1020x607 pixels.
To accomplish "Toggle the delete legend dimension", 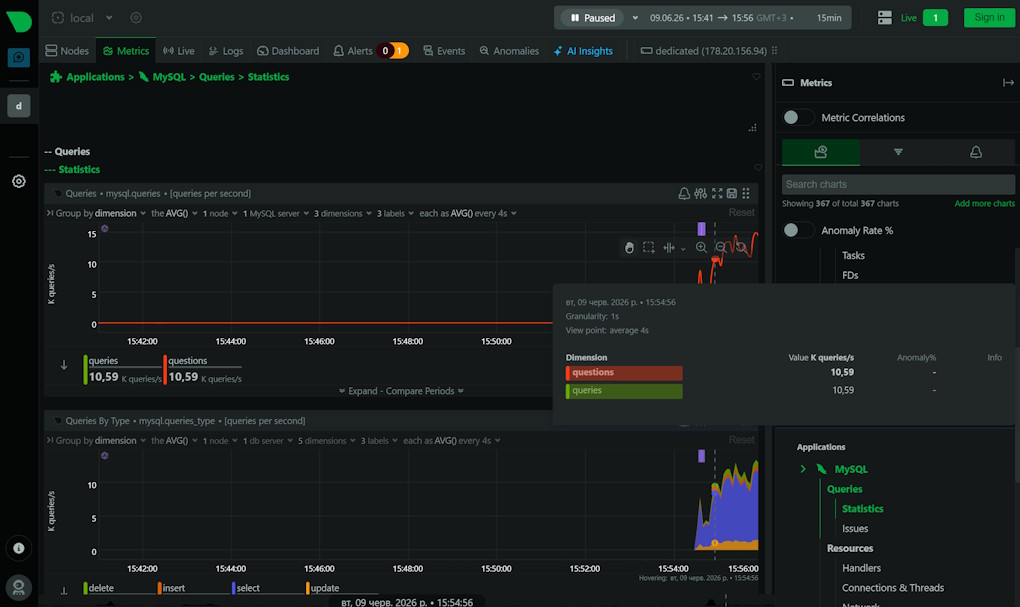I will (x=100, y=588).
